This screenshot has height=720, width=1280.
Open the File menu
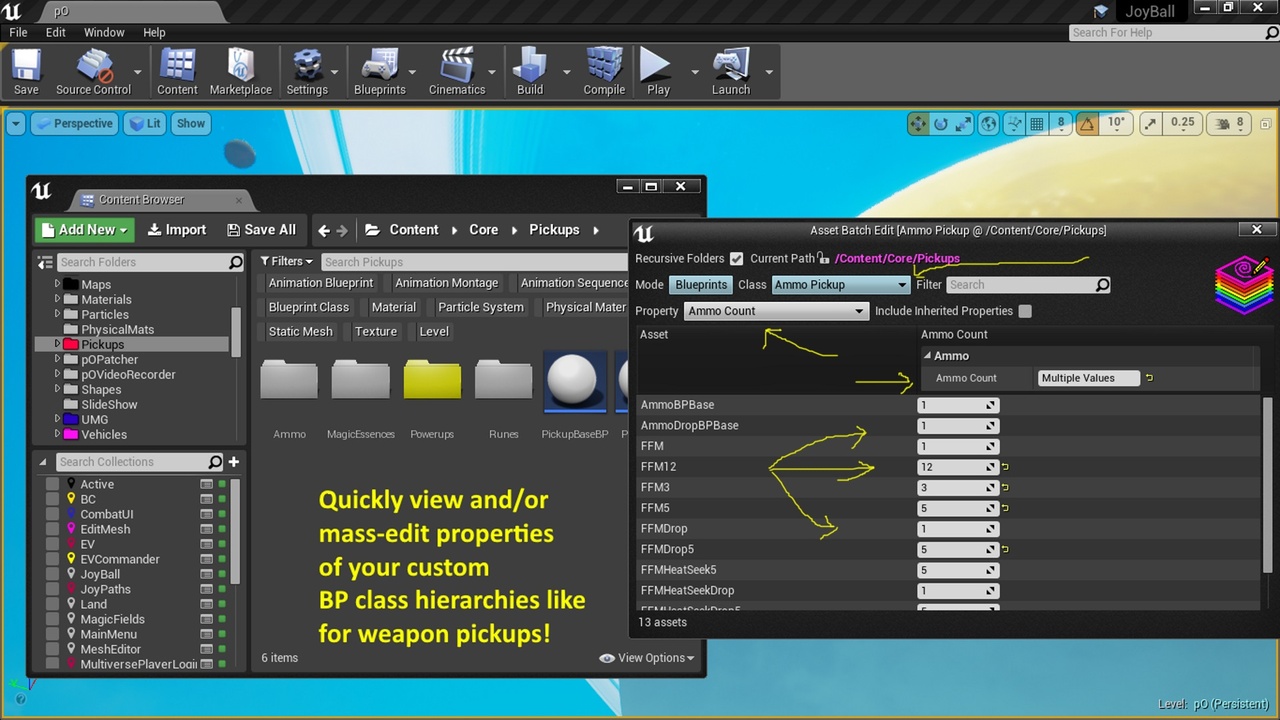[18, 32]
